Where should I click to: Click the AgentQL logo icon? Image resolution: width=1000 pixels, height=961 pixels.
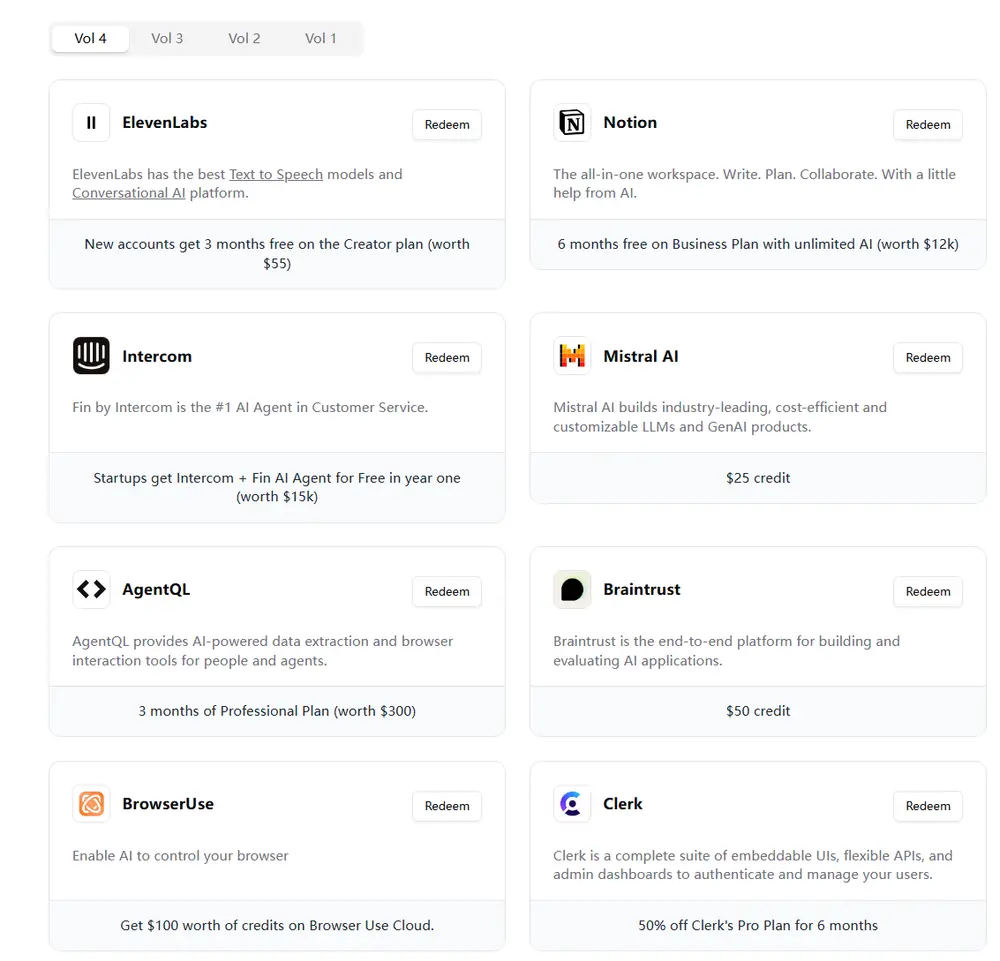(x=91, y=590)
